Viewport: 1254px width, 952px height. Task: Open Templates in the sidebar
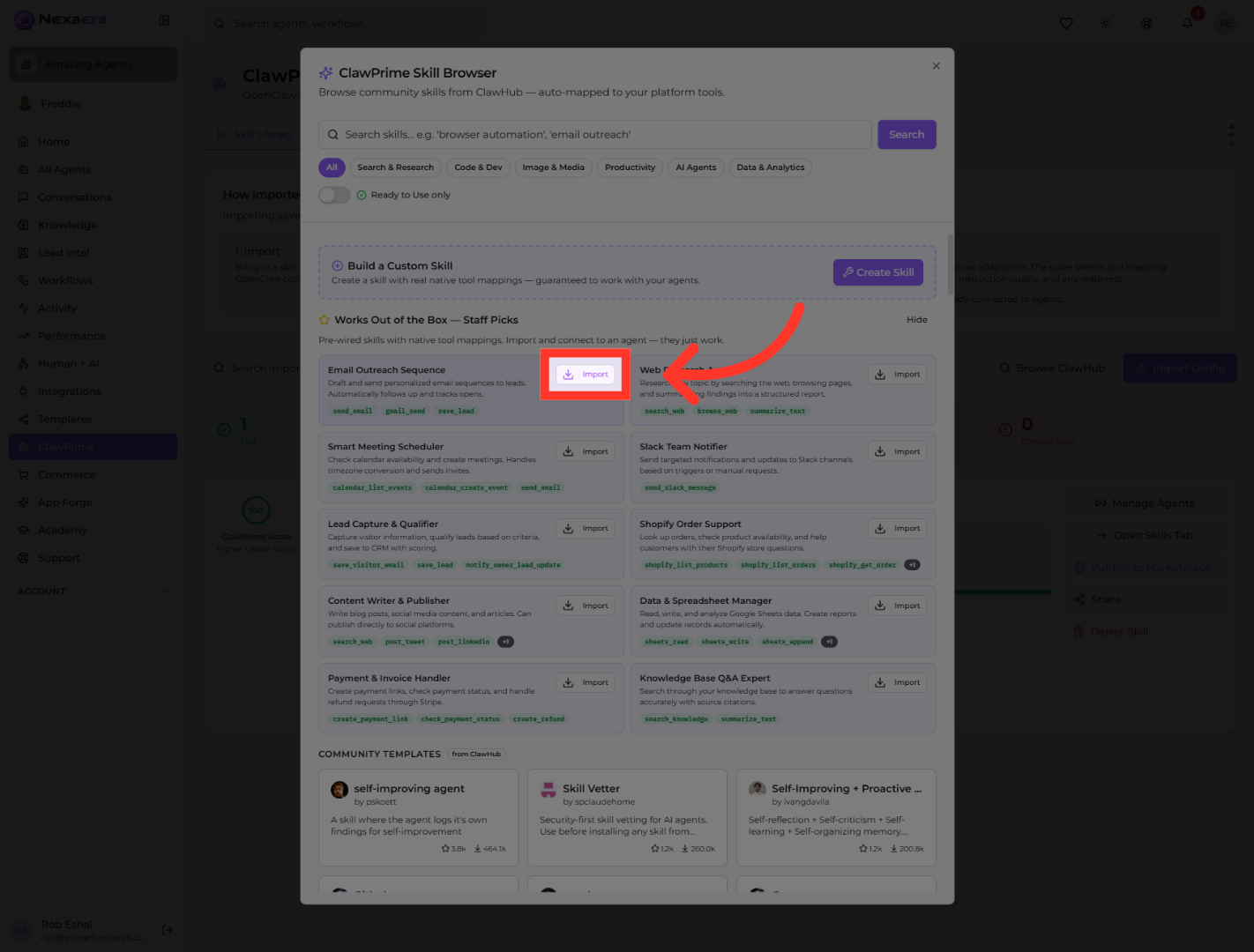click(93, 420)
